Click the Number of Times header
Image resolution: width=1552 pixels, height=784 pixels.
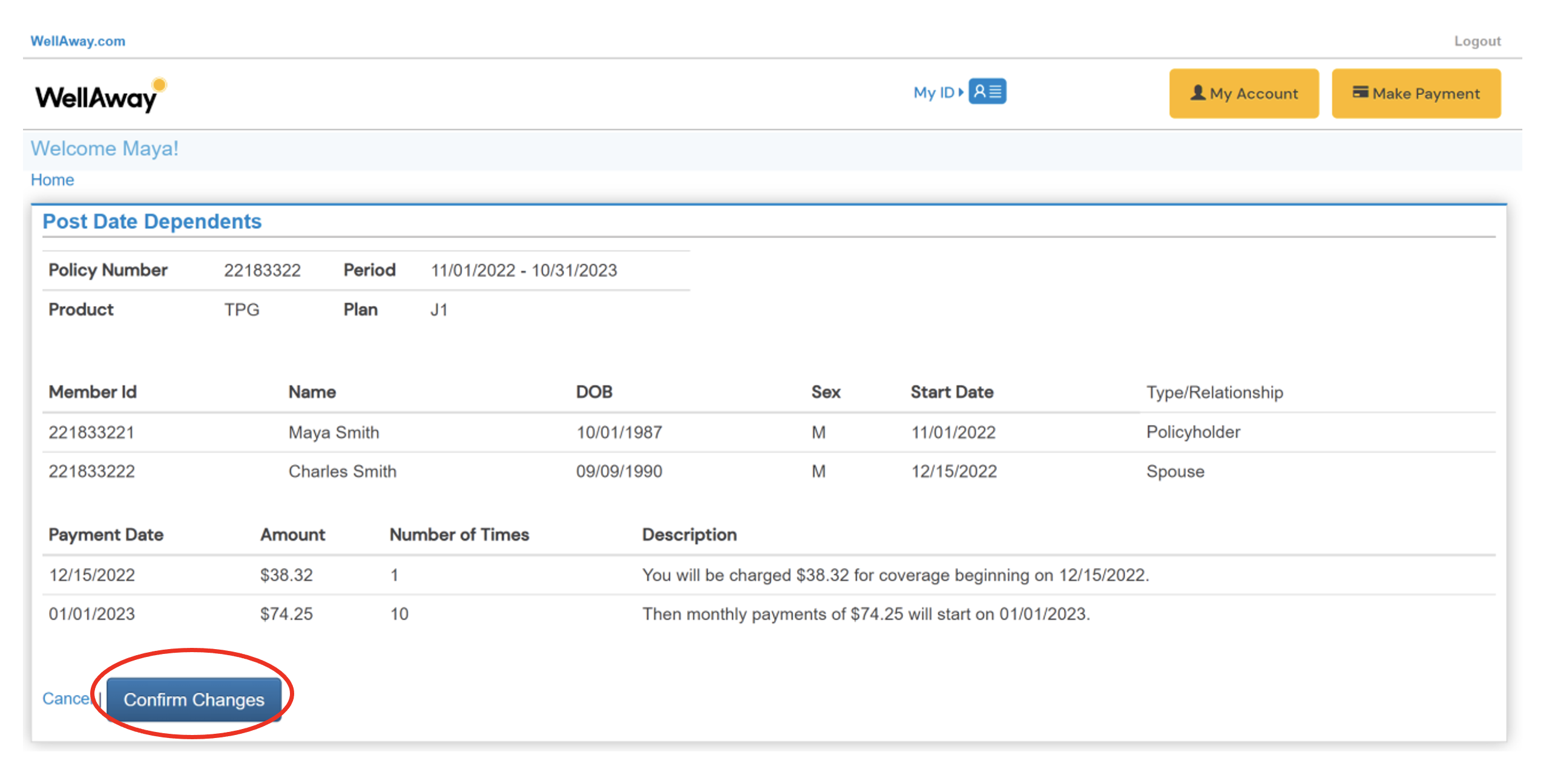click(459, 535)
